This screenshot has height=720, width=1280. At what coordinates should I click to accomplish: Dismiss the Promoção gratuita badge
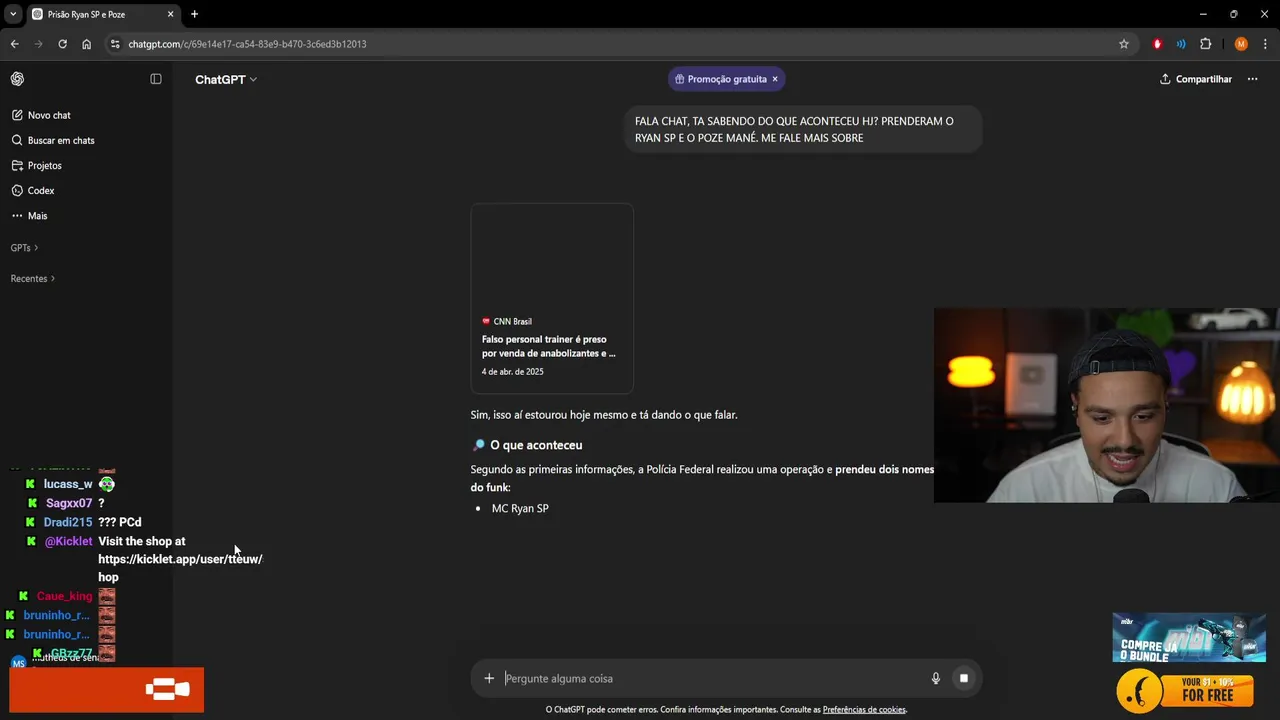775,79
